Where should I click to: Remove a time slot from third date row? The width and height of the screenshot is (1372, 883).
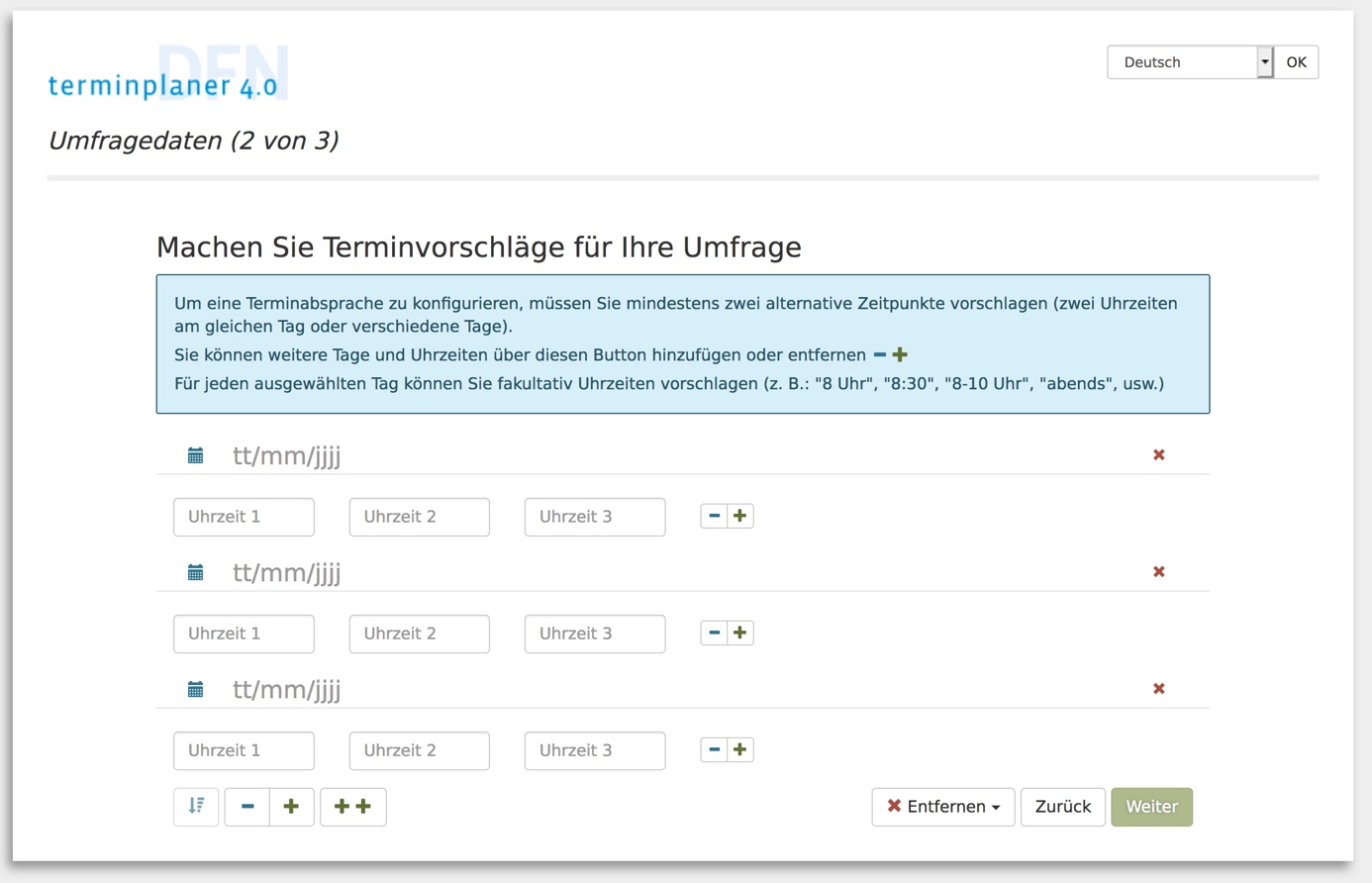(714, 749)
